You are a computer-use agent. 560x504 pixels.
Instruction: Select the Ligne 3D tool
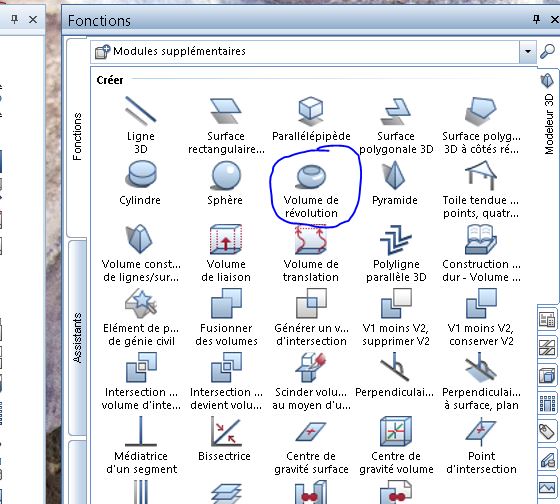141,125
